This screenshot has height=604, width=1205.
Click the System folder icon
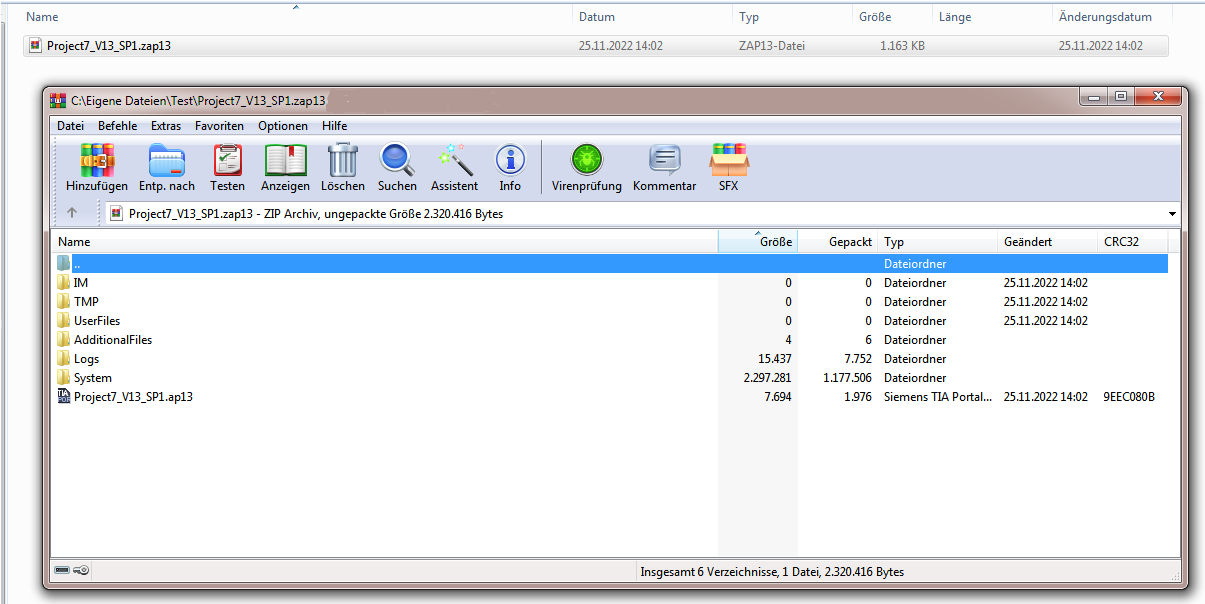click(64, 378)
